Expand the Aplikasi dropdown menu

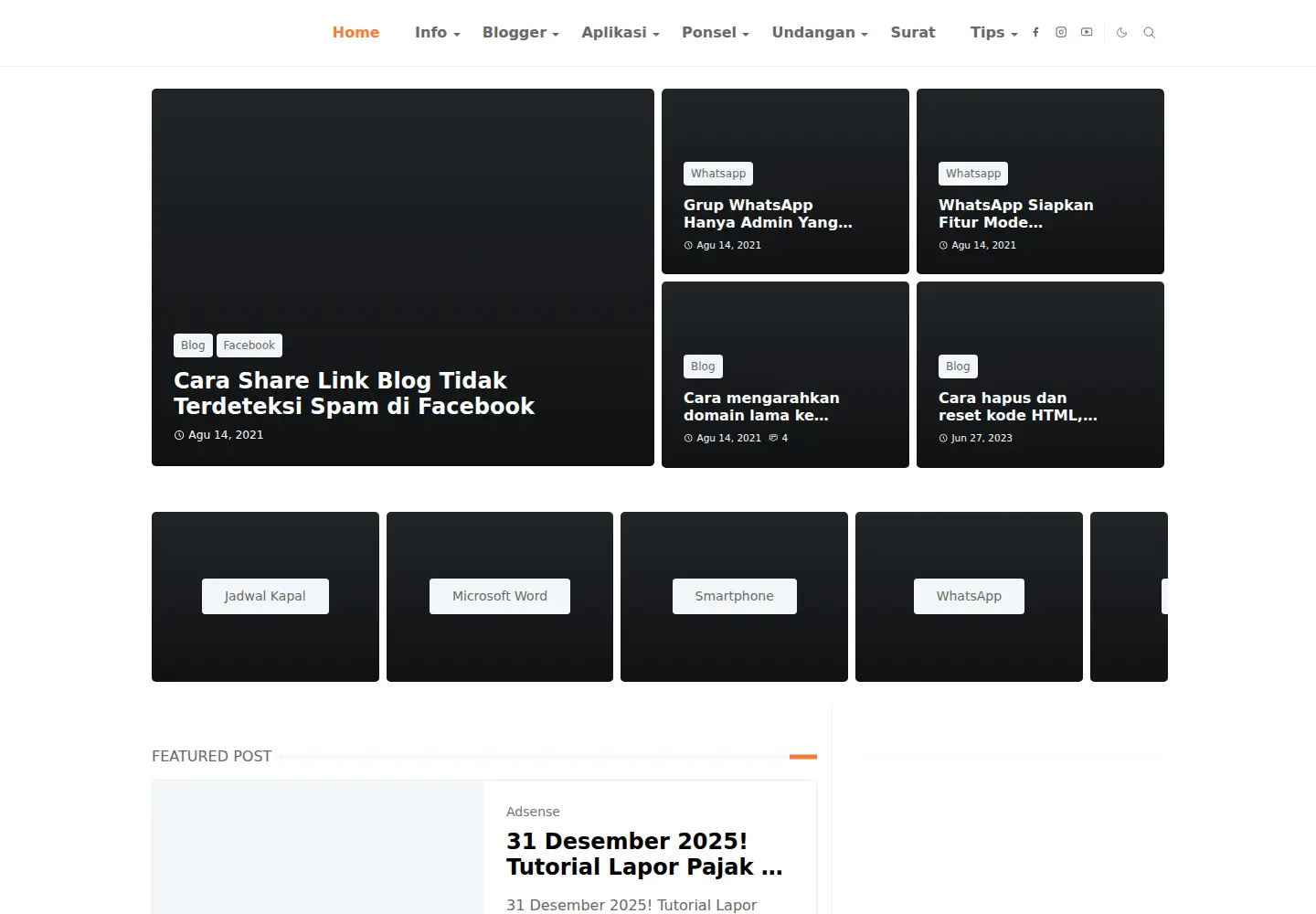(621, 32)
